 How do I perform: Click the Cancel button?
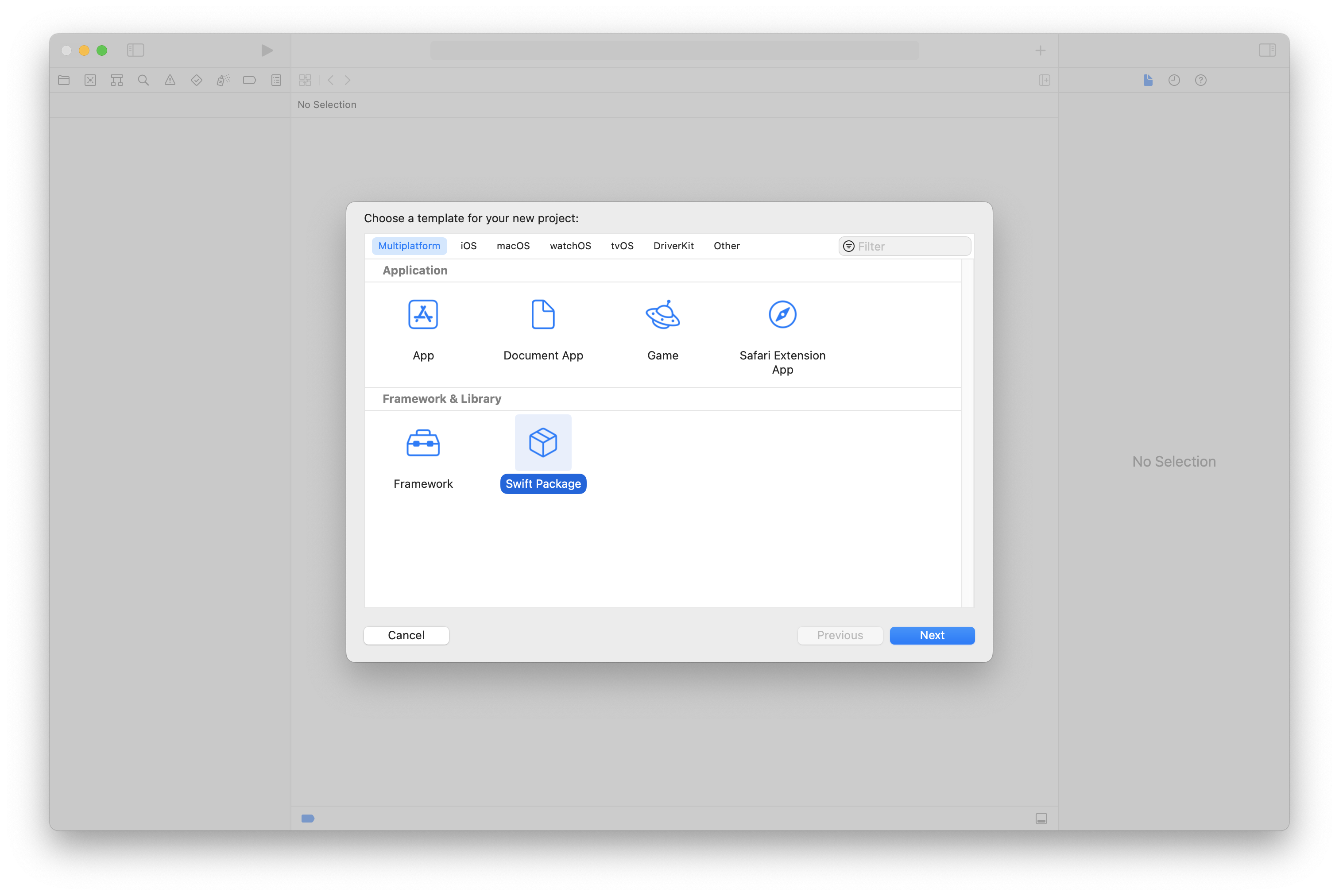(406, 635)
